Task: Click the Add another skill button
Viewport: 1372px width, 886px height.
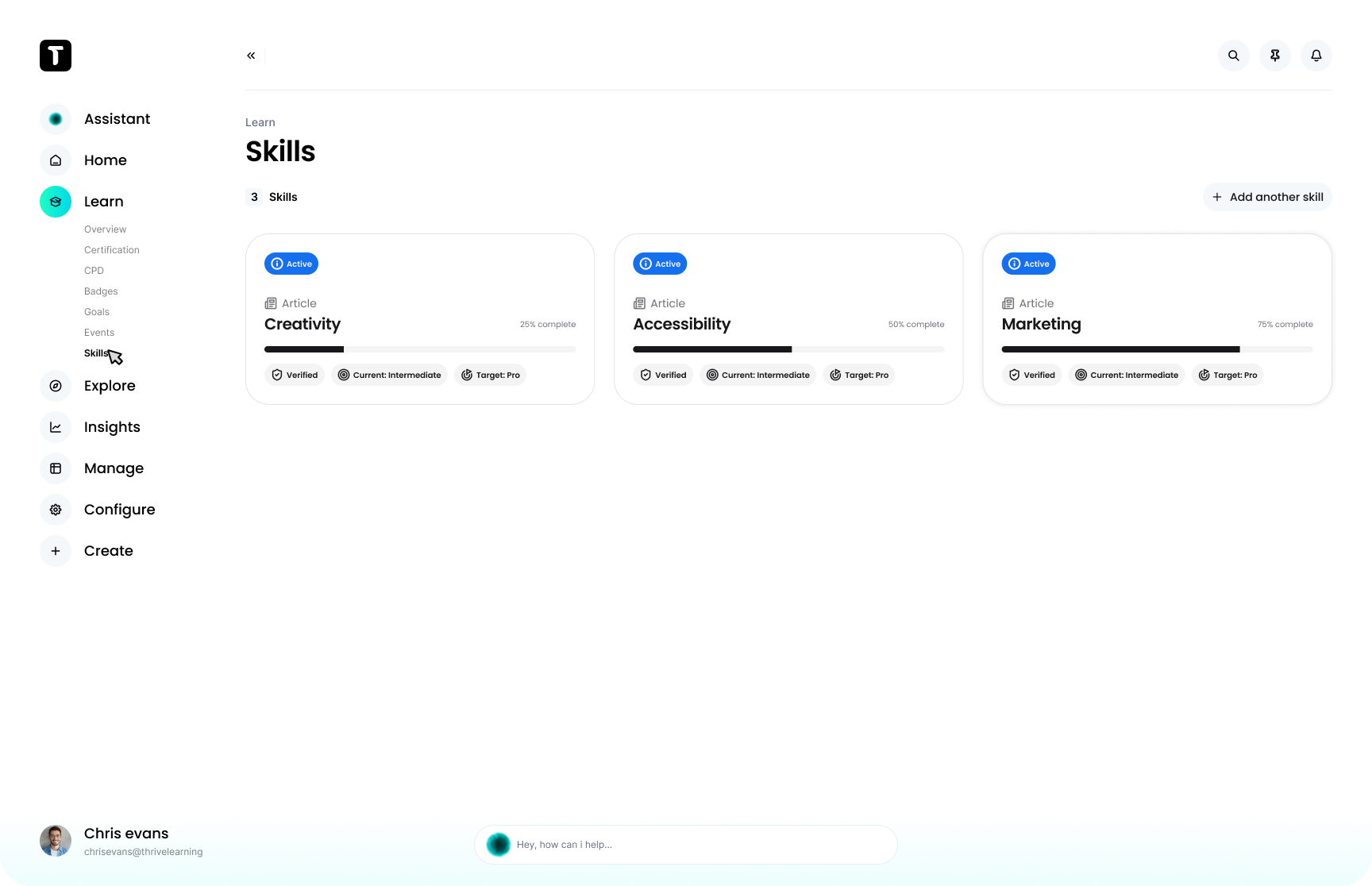Action: (1267, 197)
